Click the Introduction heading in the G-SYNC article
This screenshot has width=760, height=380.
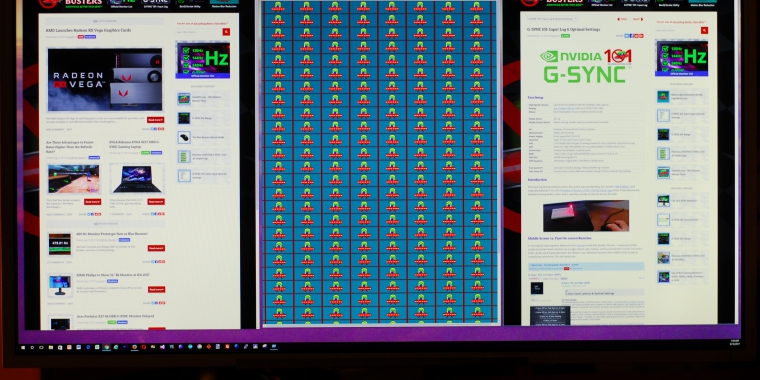[x=538, y=180]
